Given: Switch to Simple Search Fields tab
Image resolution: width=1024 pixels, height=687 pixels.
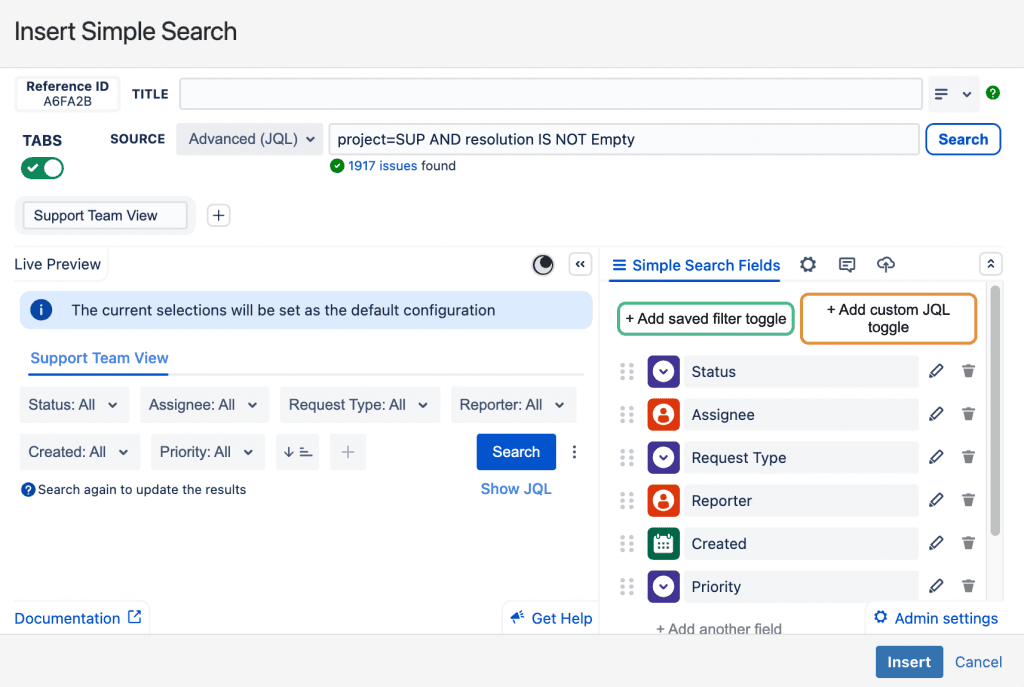Looking at the screenshot, I should coord(696,265).
